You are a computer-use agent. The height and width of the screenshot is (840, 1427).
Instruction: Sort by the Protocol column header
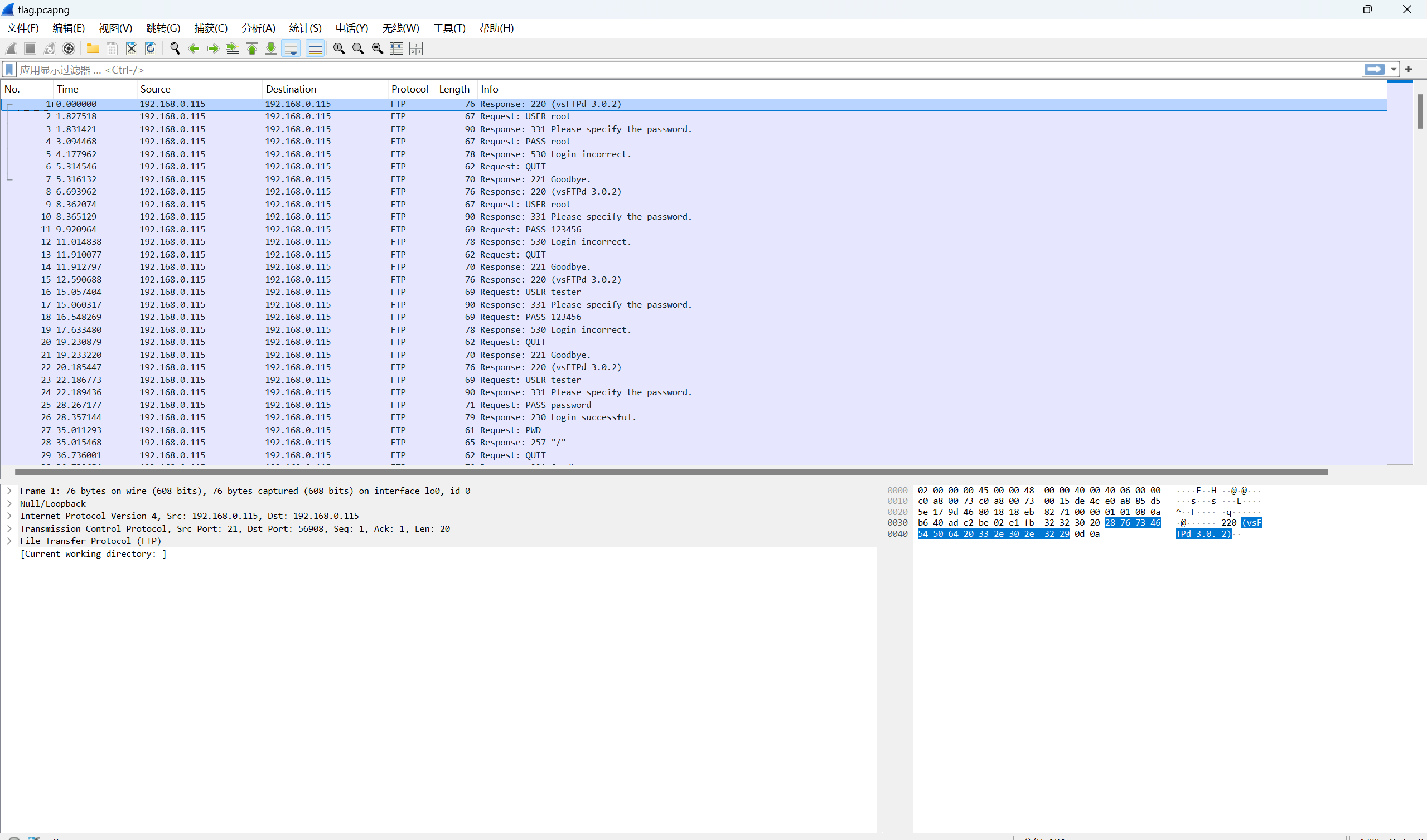(412, 89)
